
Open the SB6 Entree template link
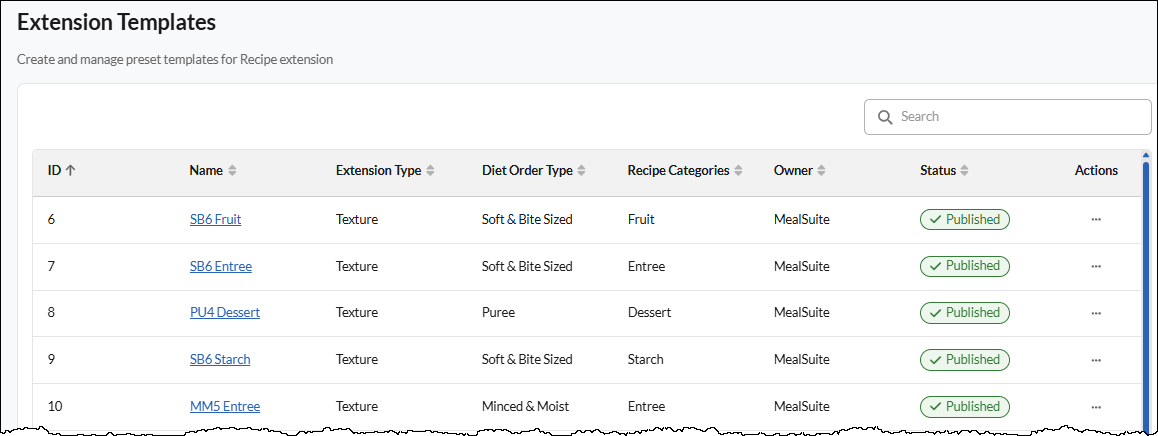pos(221,266)
